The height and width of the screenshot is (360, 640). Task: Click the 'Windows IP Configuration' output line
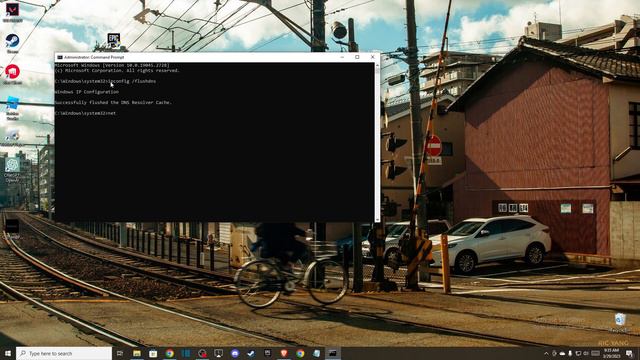tap(87, 92)
